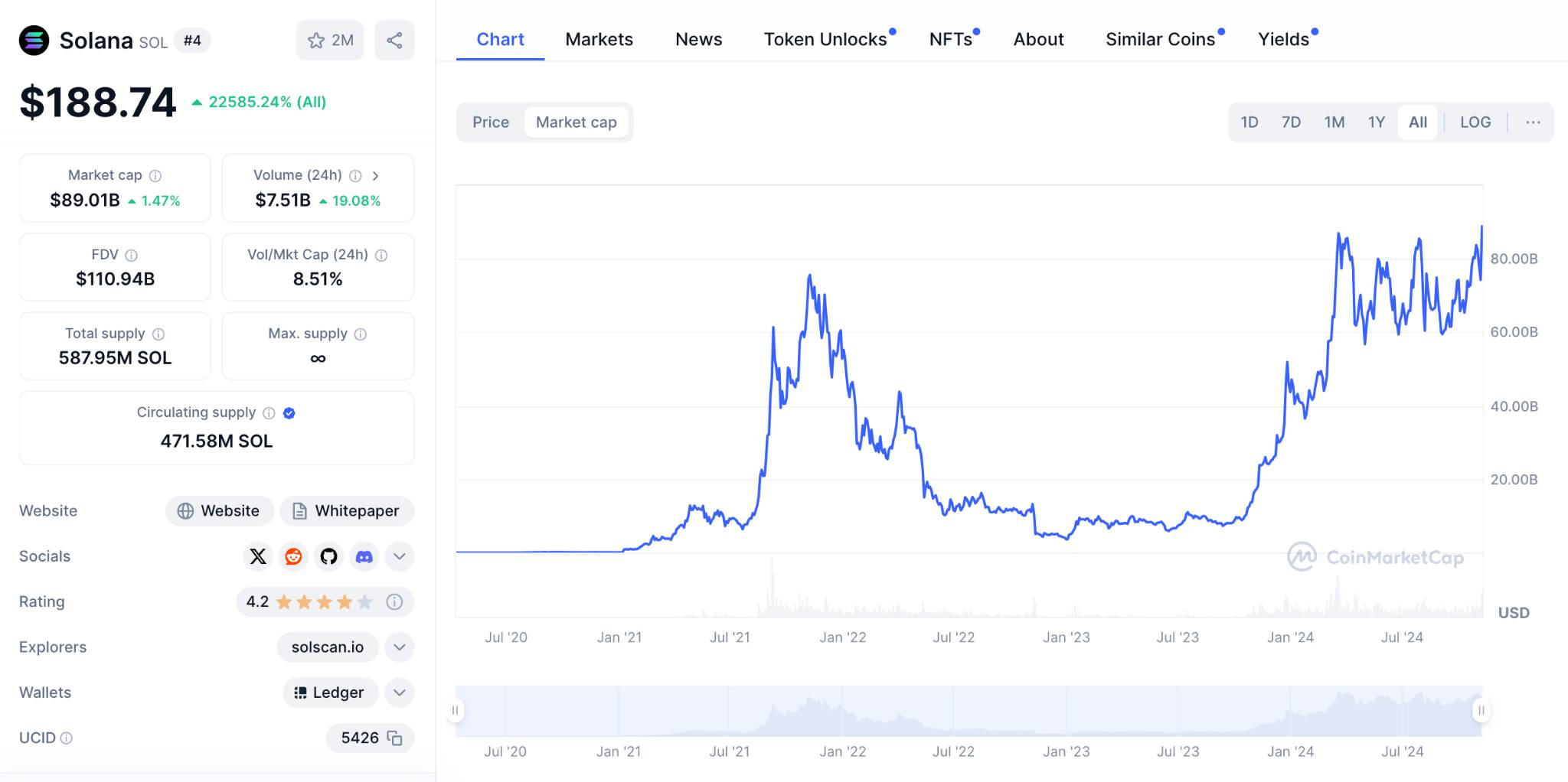Add Solana to watchlist via star button

330,41
